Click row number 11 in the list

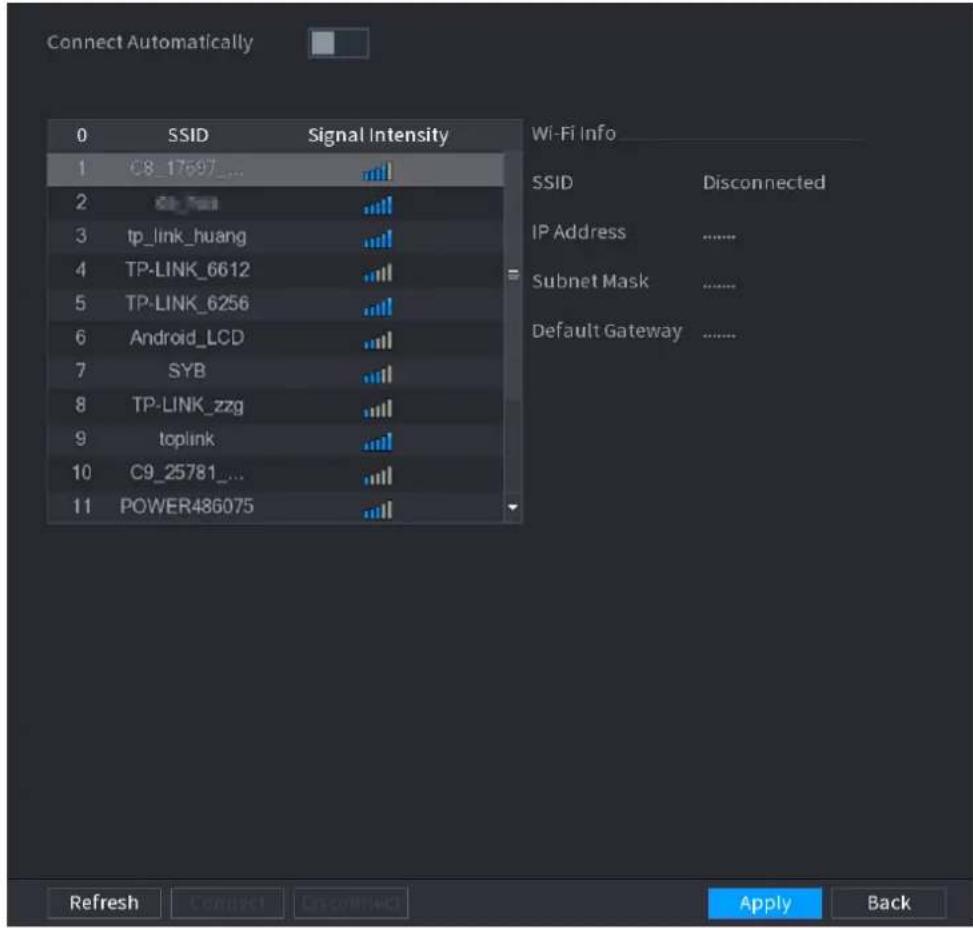pos(81,507)
